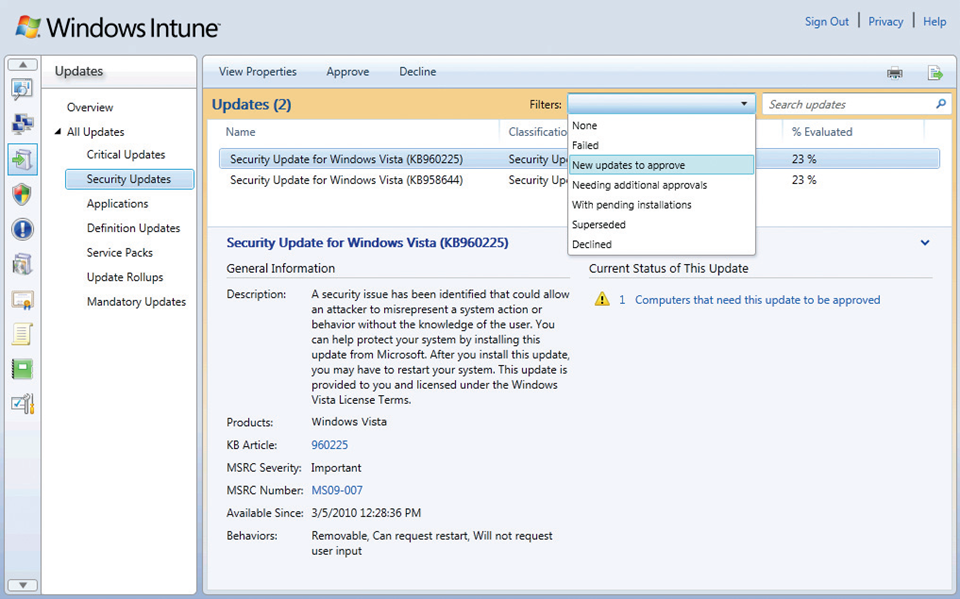Click the Sign Out link
This screenshot has height=599, width=960.
pos(827,21)
